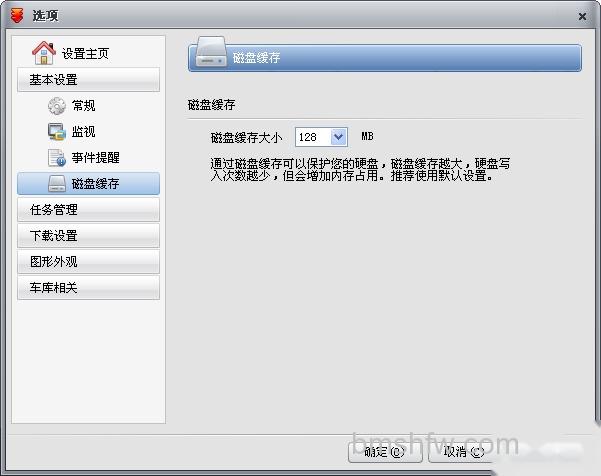601x476 pixels.
Task: Select the 磁盘缓存 drive icon in sidebar
Action: (57, 184)
